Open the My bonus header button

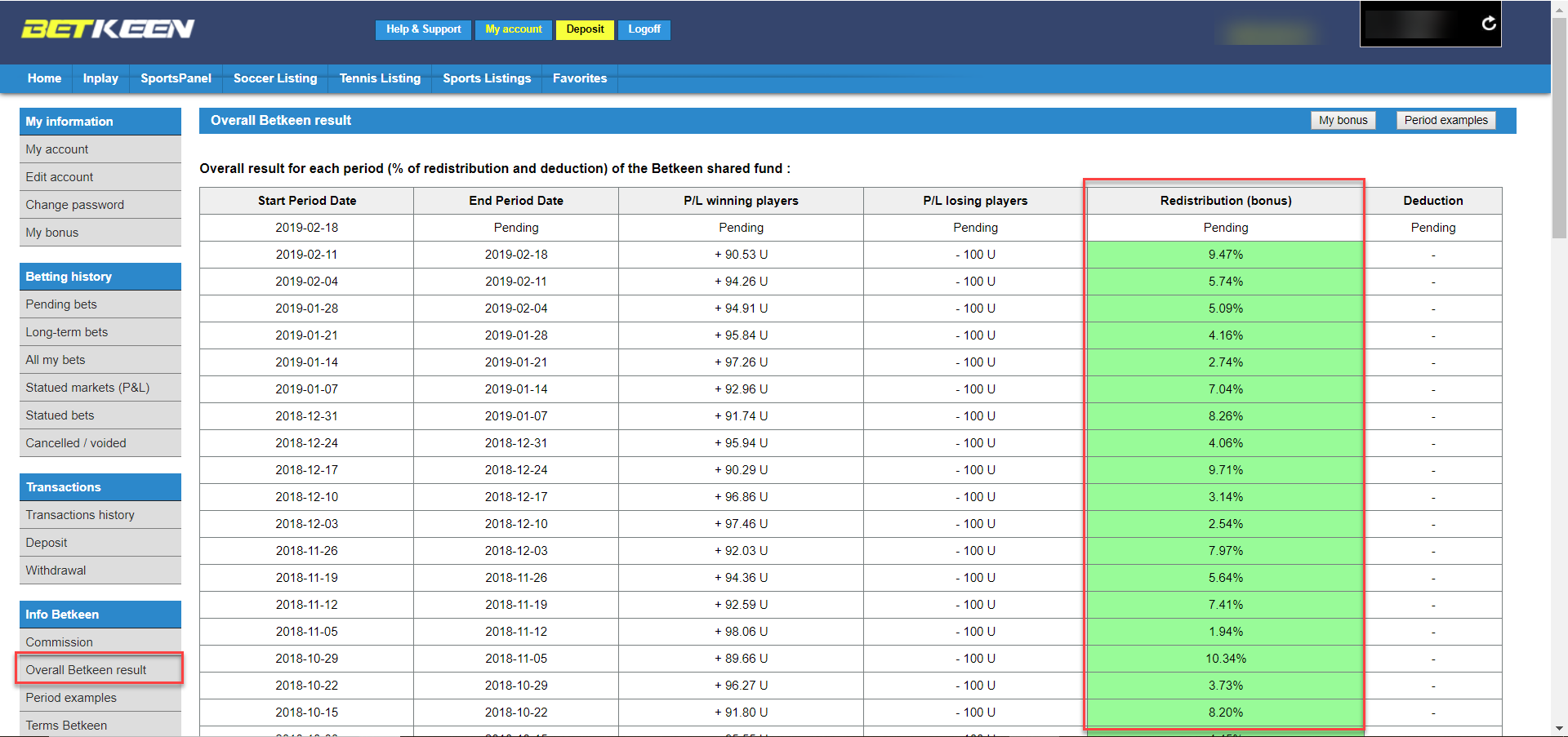(x=1343, y=120)
